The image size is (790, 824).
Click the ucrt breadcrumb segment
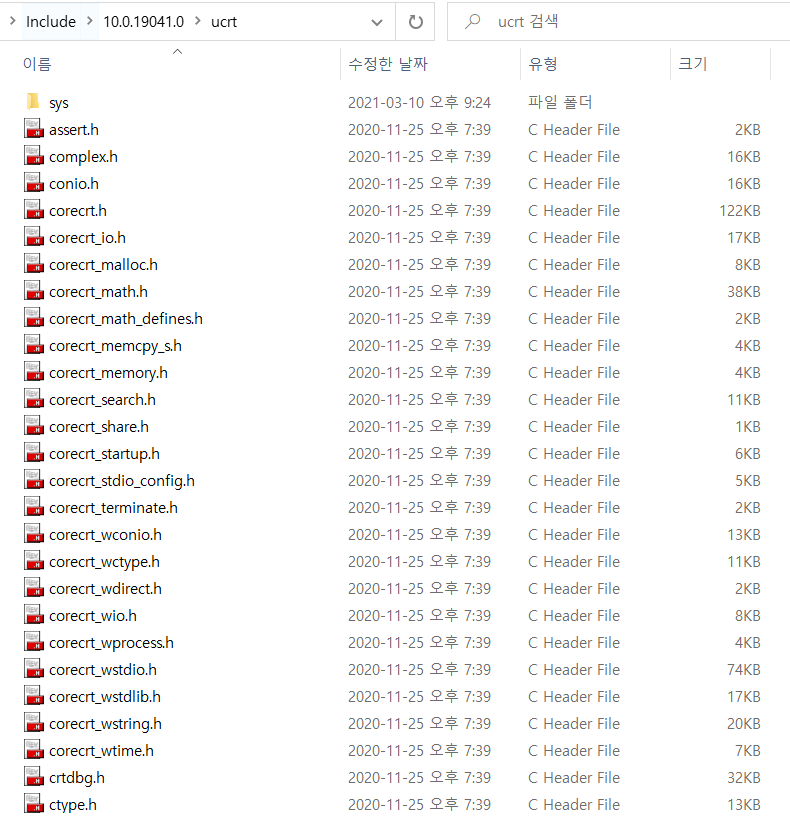coord(224,22)
